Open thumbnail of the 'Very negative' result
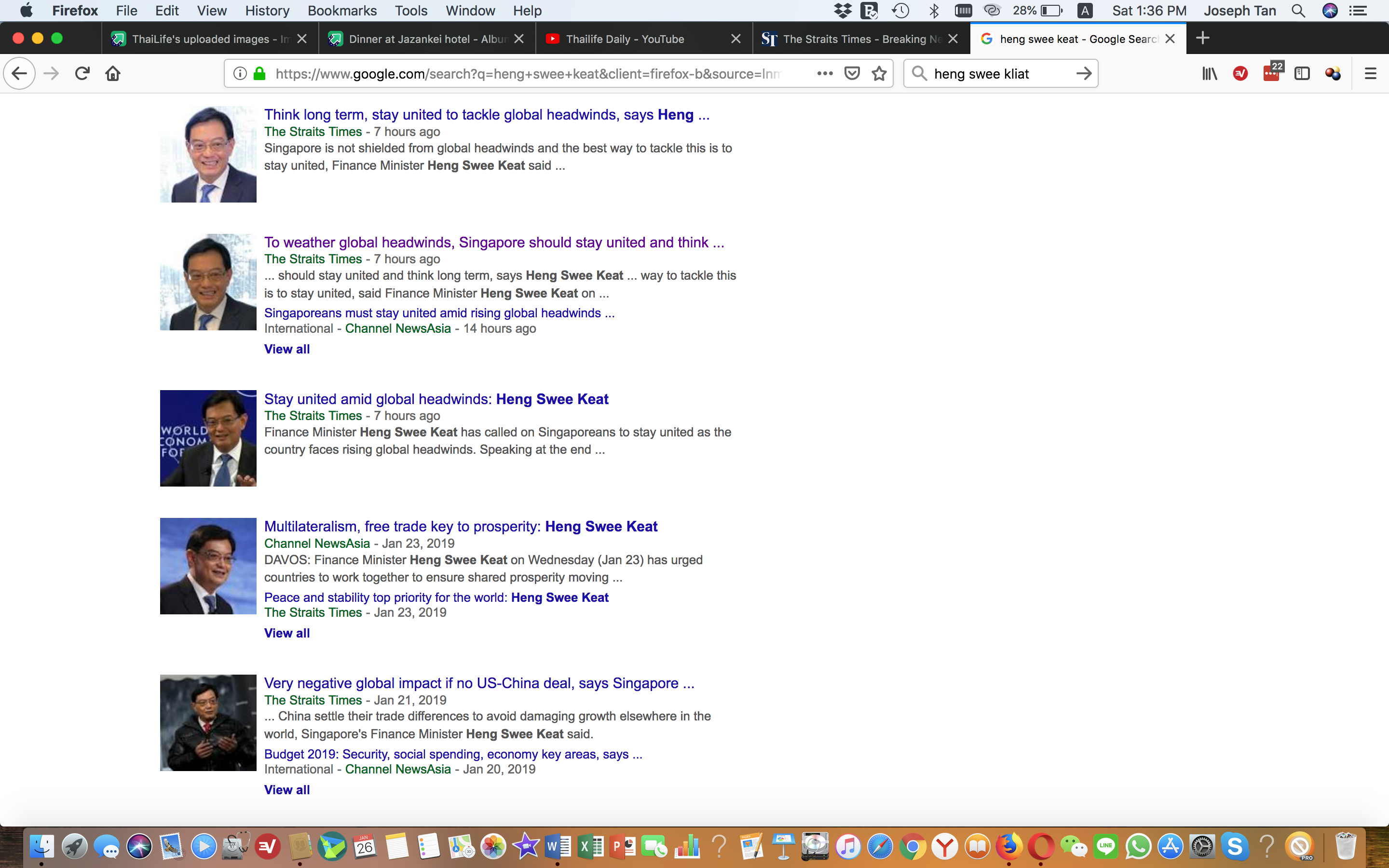This screenshot has height=868, width=1389. 208,723
